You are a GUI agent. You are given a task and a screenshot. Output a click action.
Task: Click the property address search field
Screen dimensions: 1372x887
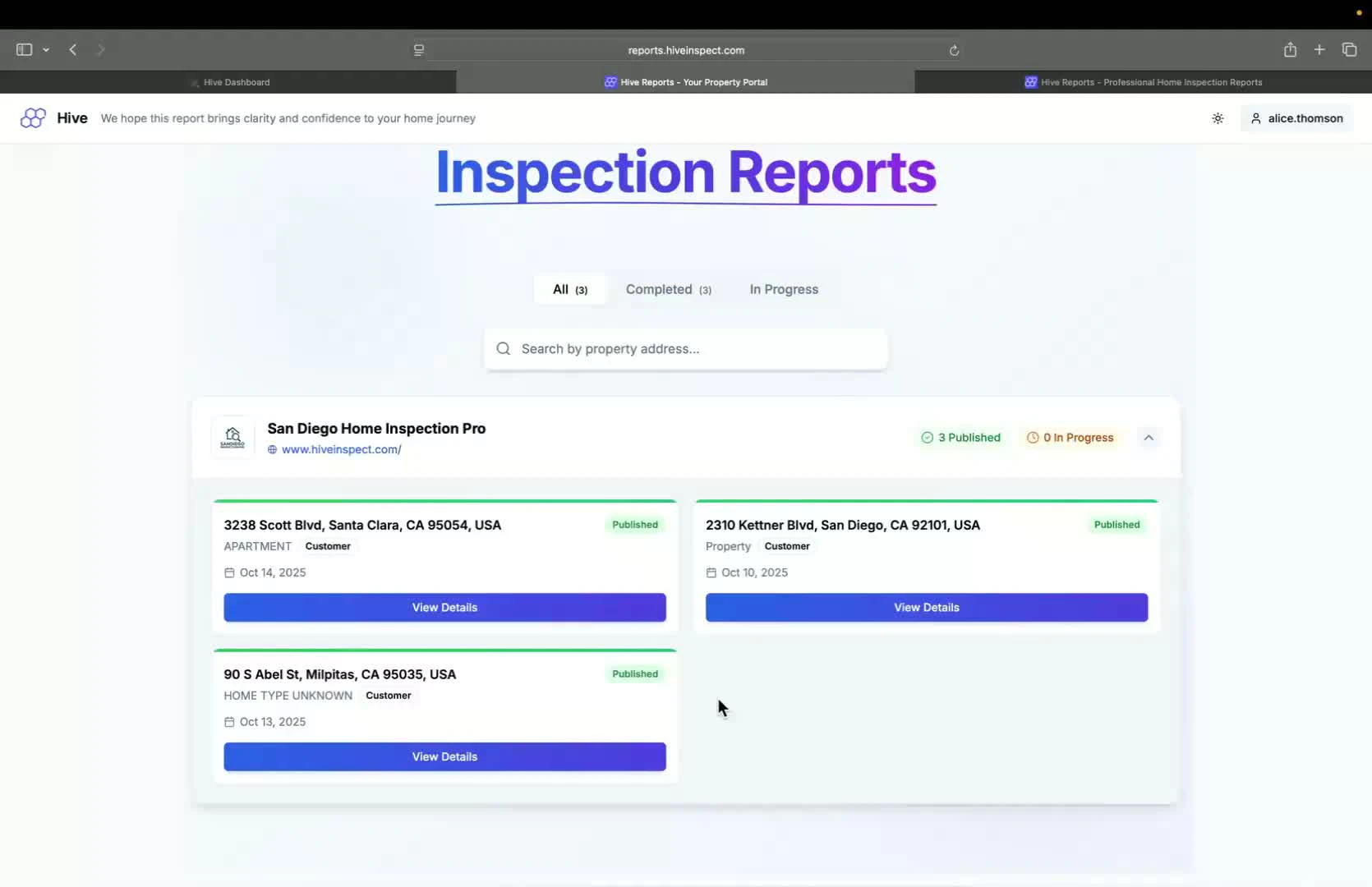(686, 349)
